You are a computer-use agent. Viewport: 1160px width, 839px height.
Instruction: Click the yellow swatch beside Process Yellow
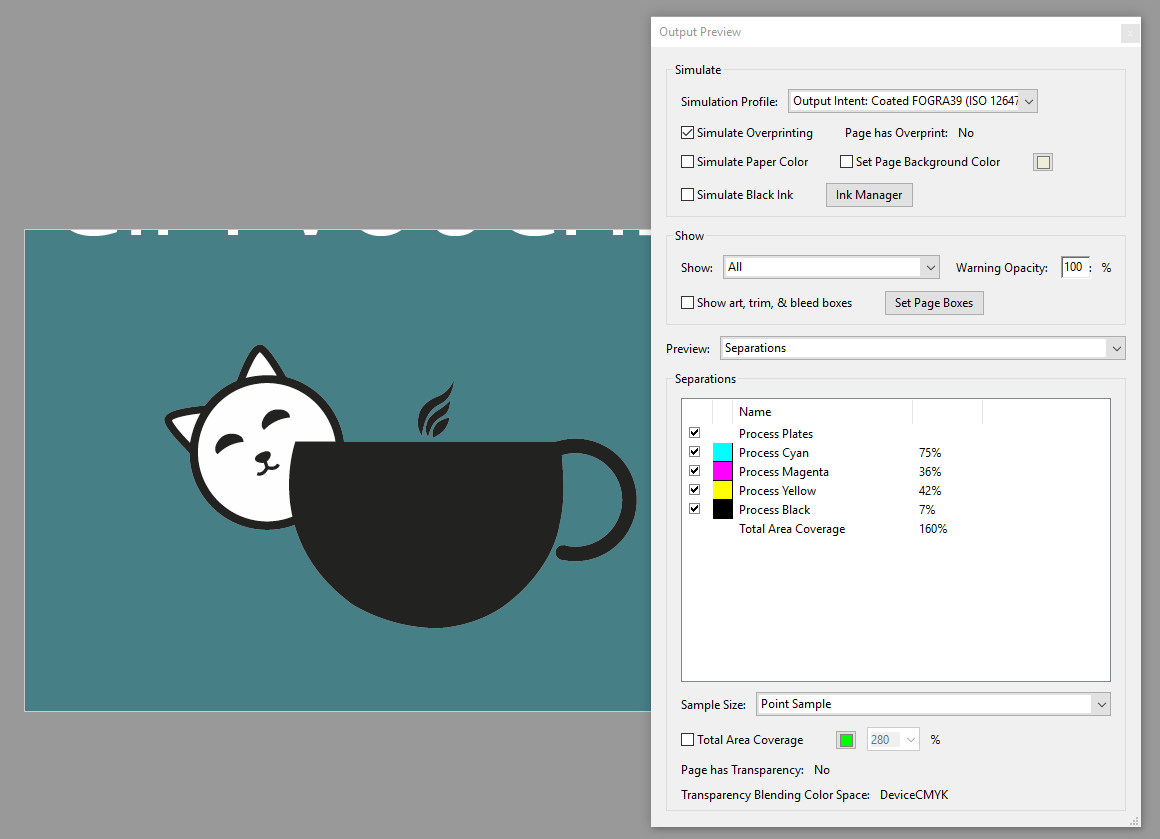pos(723,491)
